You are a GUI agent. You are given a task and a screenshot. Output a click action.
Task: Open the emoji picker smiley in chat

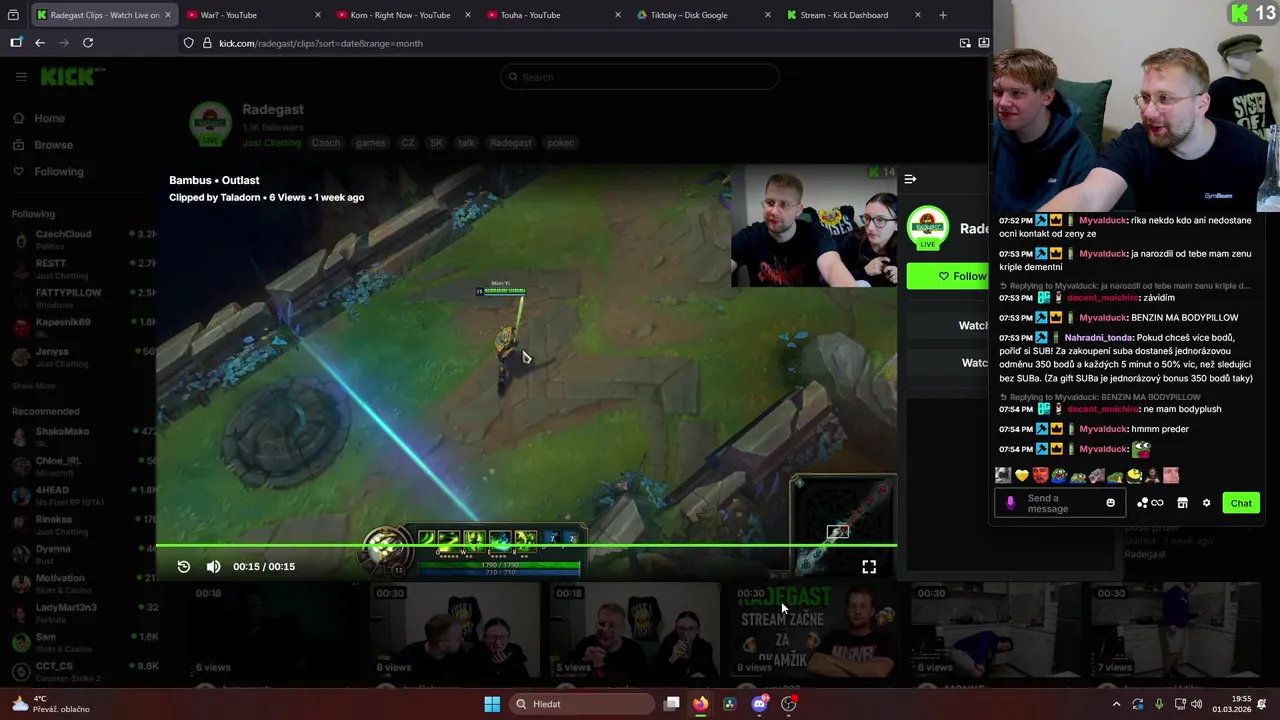1110,503
